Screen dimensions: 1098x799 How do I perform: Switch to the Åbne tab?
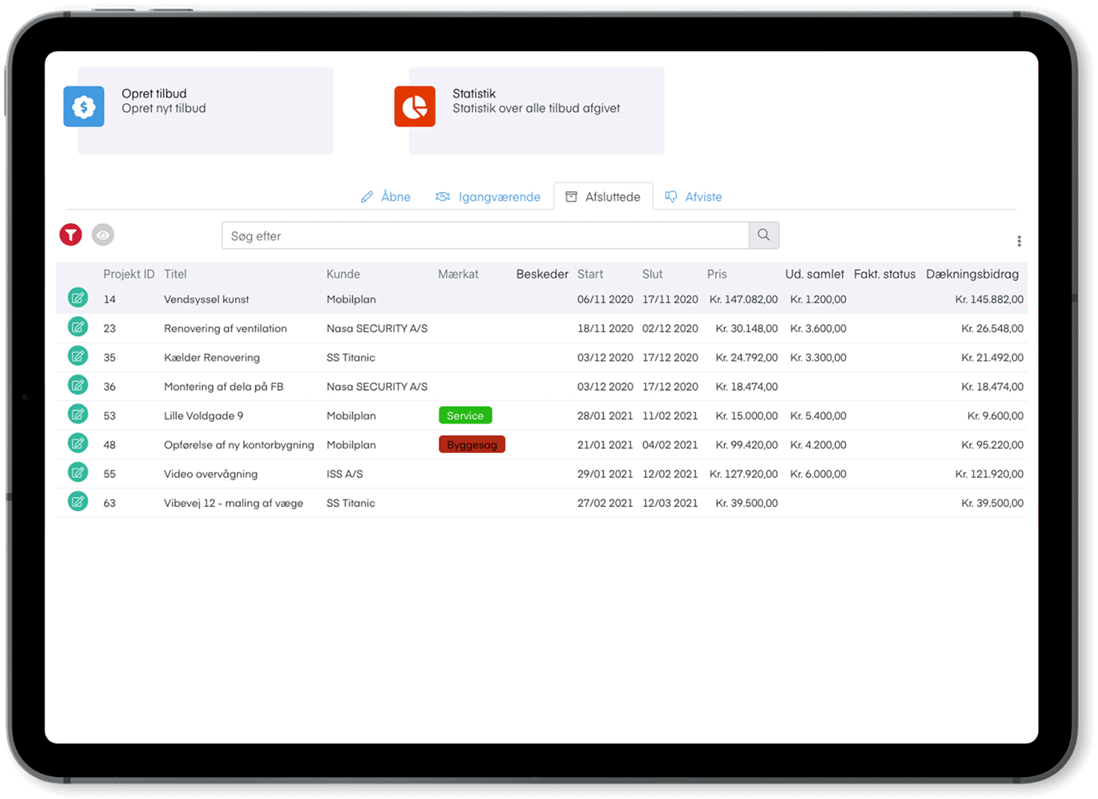pyautogui.click(x=386, y=197)
